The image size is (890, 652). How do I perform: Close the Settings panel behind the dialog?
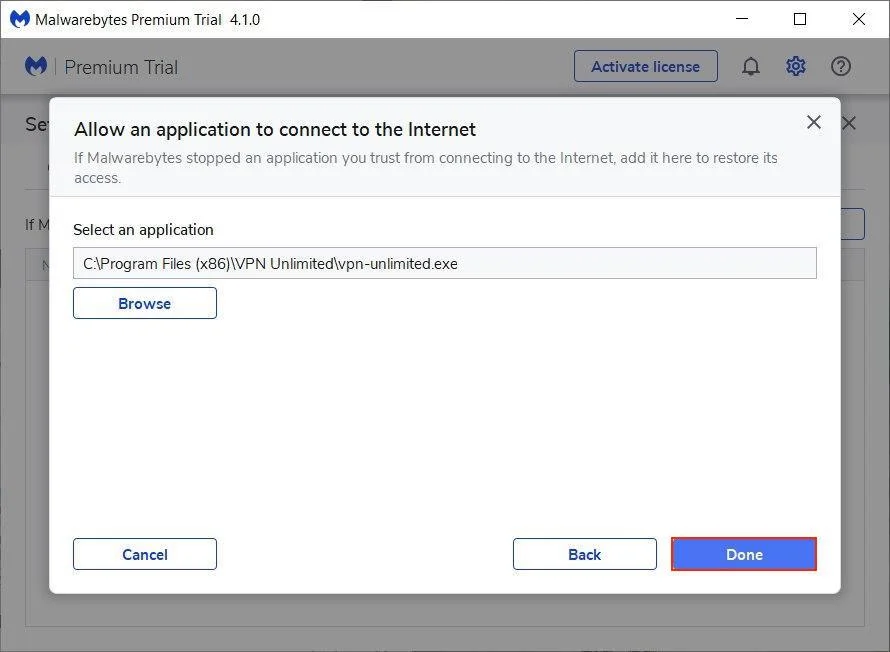point(849,123)
